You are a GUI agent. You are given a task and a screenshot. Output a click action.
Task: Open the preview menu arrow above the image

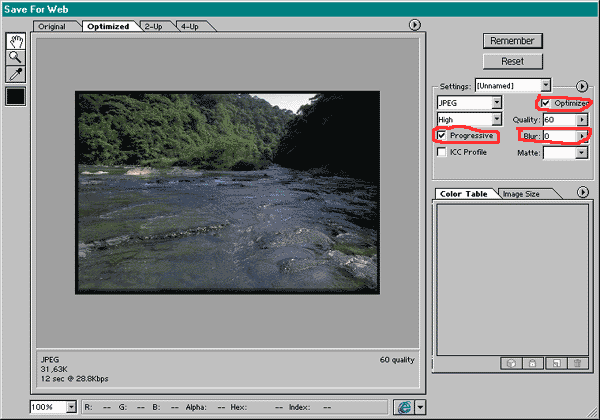414,25
